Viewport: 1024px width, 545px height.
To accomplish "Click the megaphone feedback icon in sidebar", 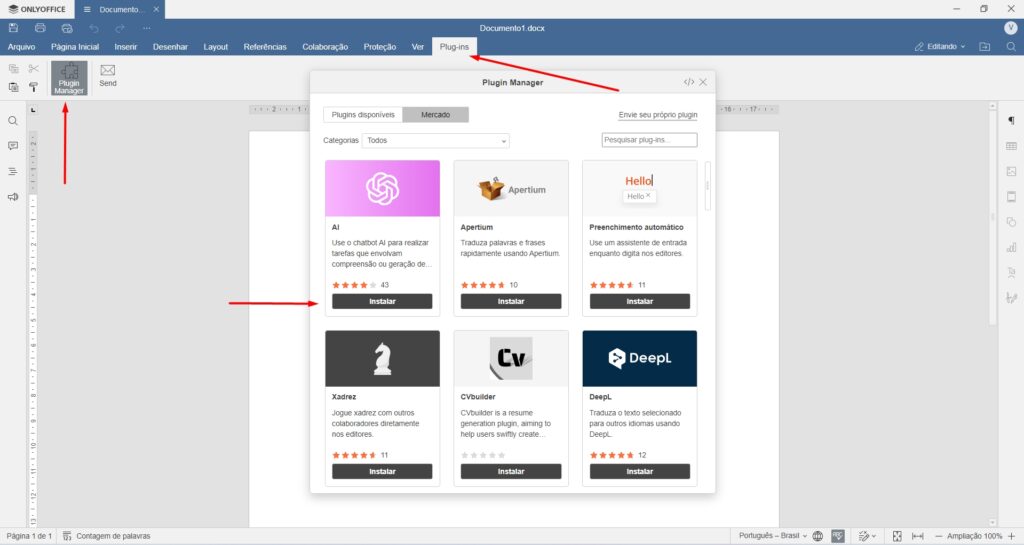I will tap(13, 197).
